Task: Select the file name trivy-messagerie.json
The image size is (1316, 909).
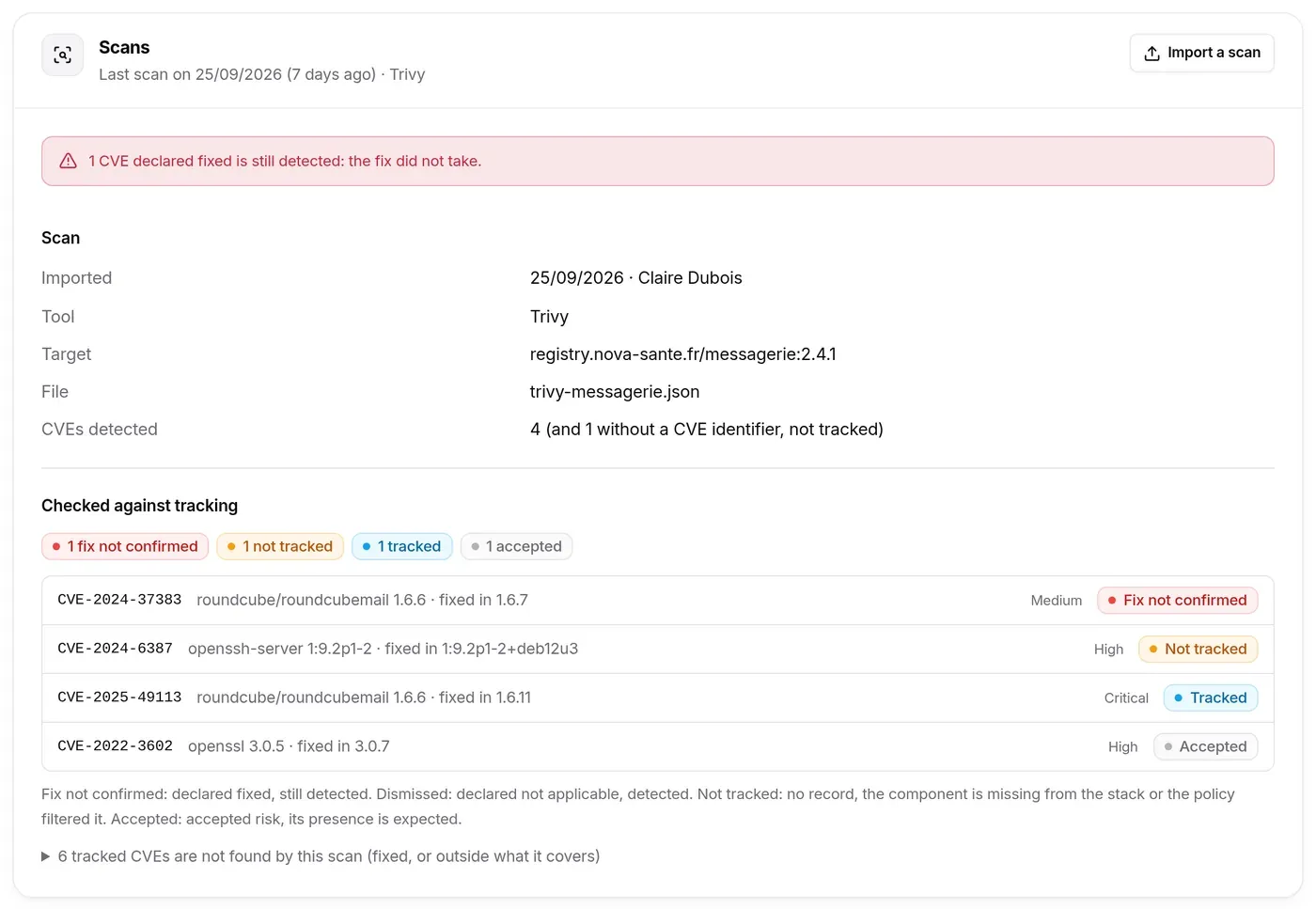Action: tap(615, 392)
